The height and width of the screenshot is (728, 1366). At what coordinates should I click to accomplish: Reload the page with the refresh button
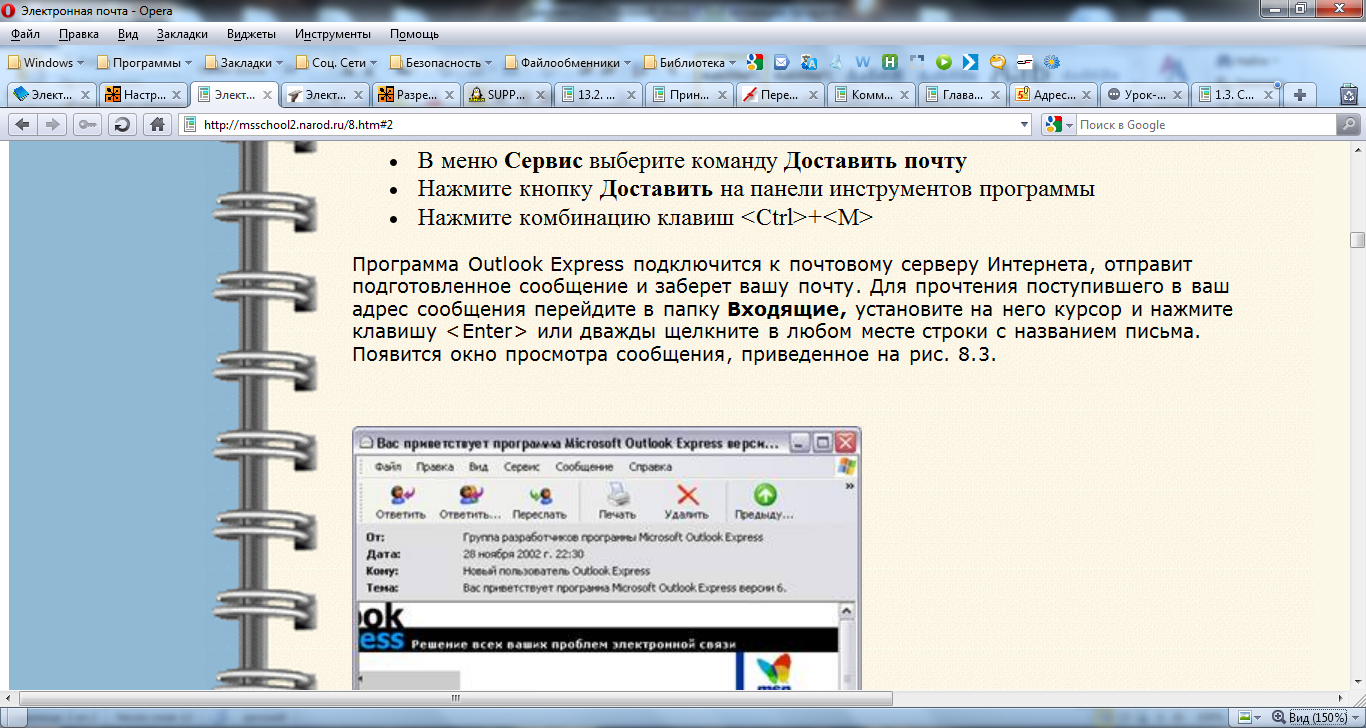(122, 125)
